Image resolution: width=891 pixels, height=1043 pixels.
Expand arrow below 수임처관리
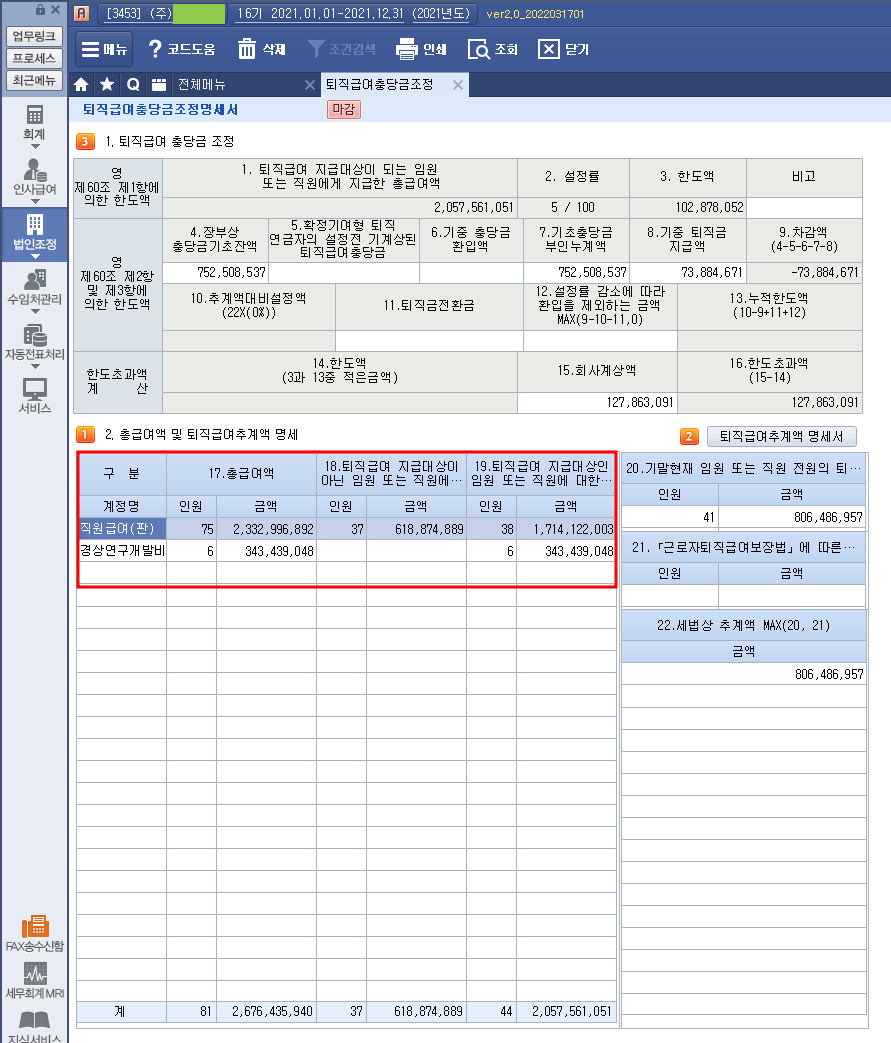35,311
